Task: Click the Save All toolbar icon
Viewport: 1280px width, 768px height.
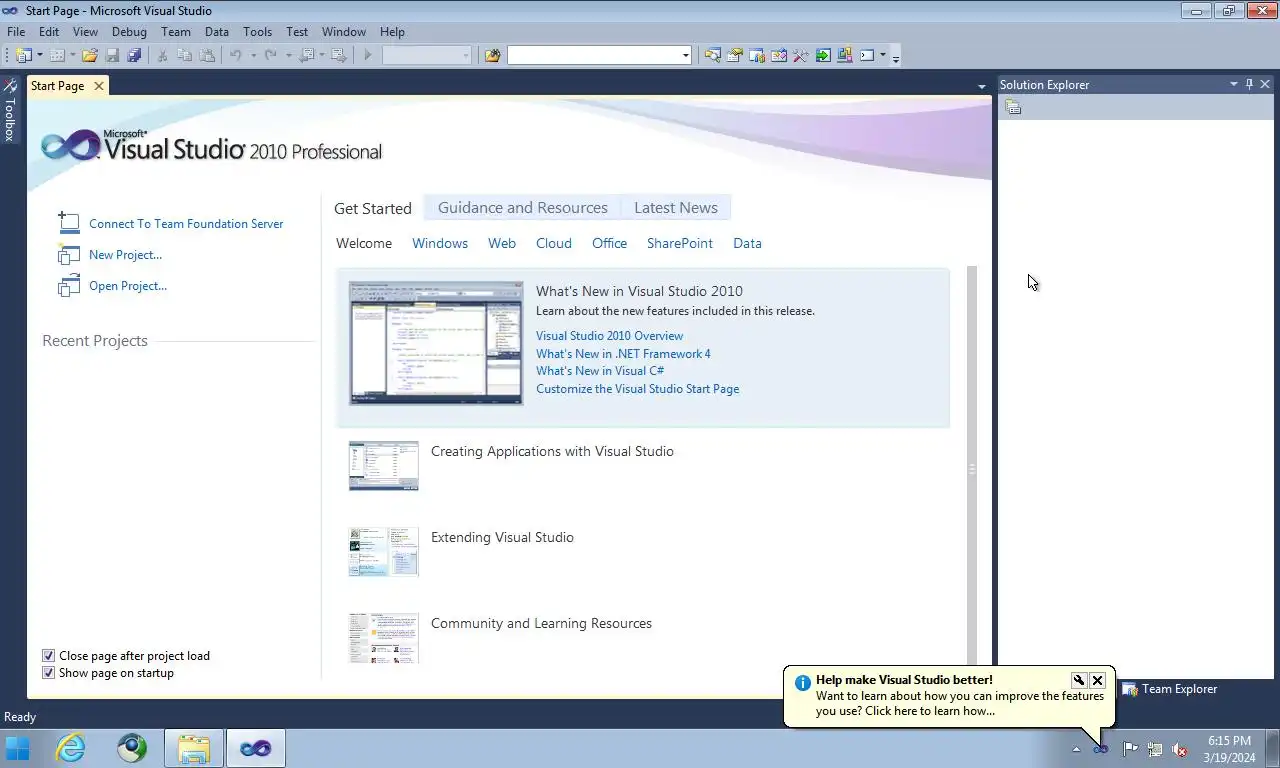Action: click(x=134, y=56)
